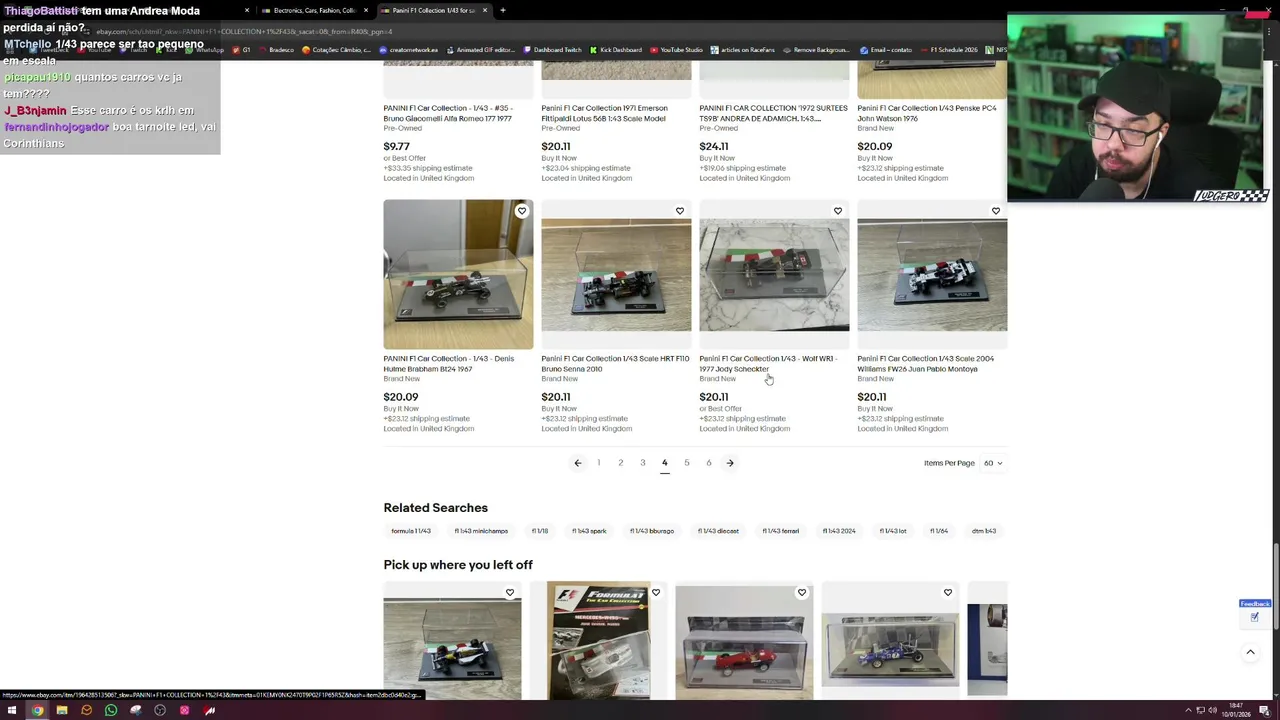
Task: Search related 'f1 1:43 minichamps'
Action: click(x=481, y=531)
